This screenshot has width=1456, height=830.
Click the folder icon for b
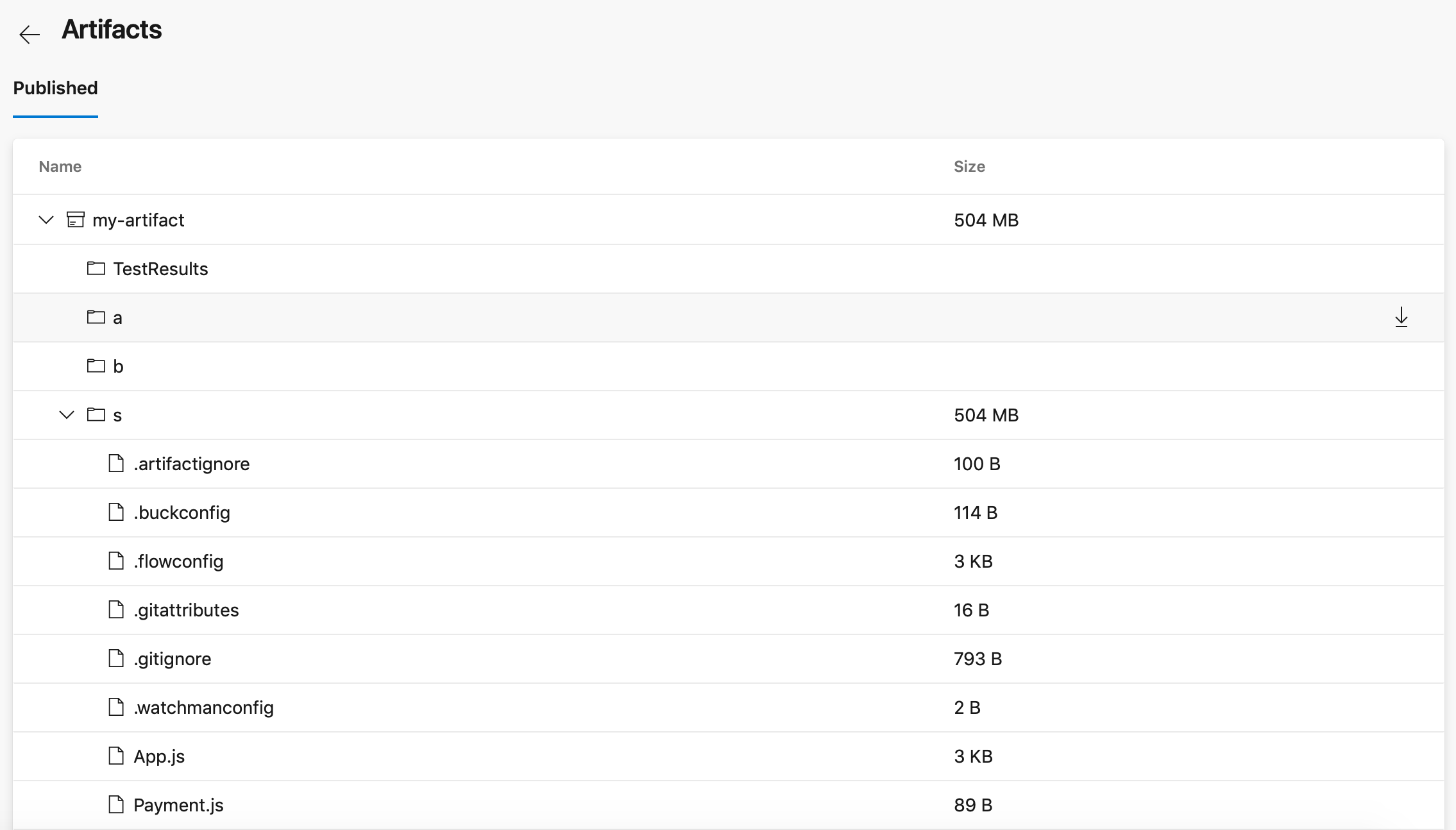96,366
